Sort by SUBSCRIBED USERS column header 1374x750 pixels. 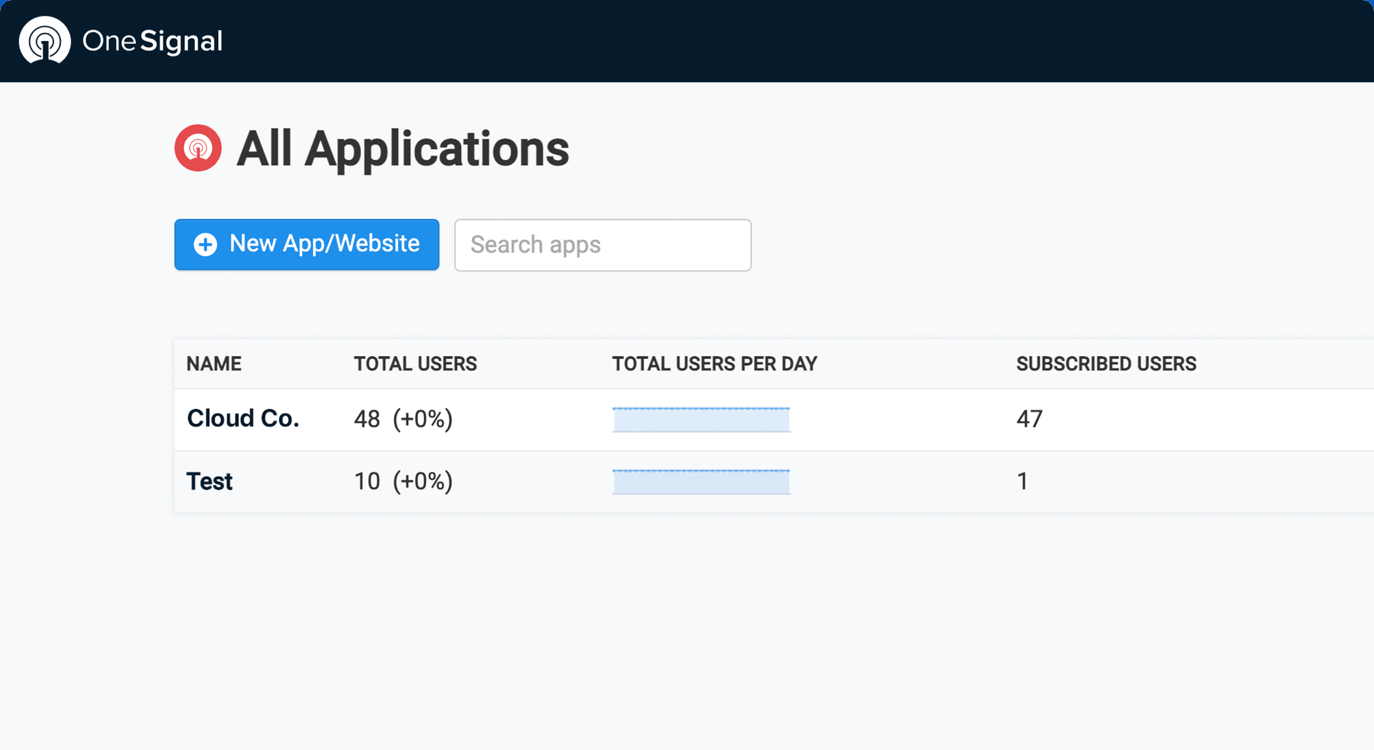1106,364
